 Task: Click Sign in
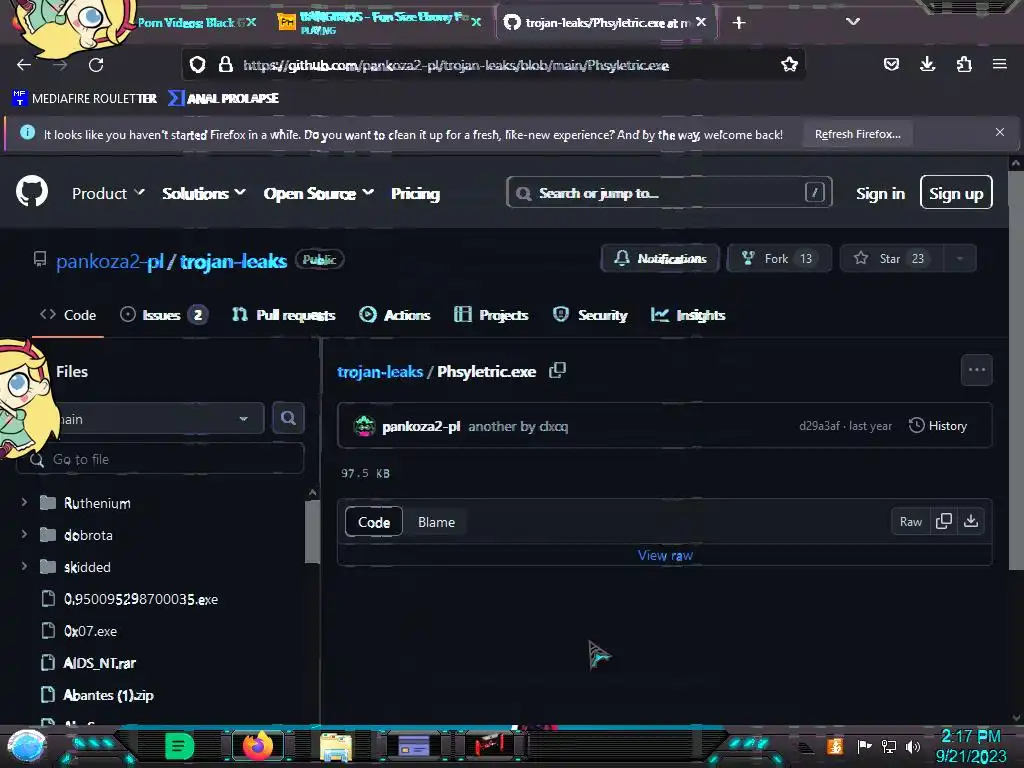(880, 193)
